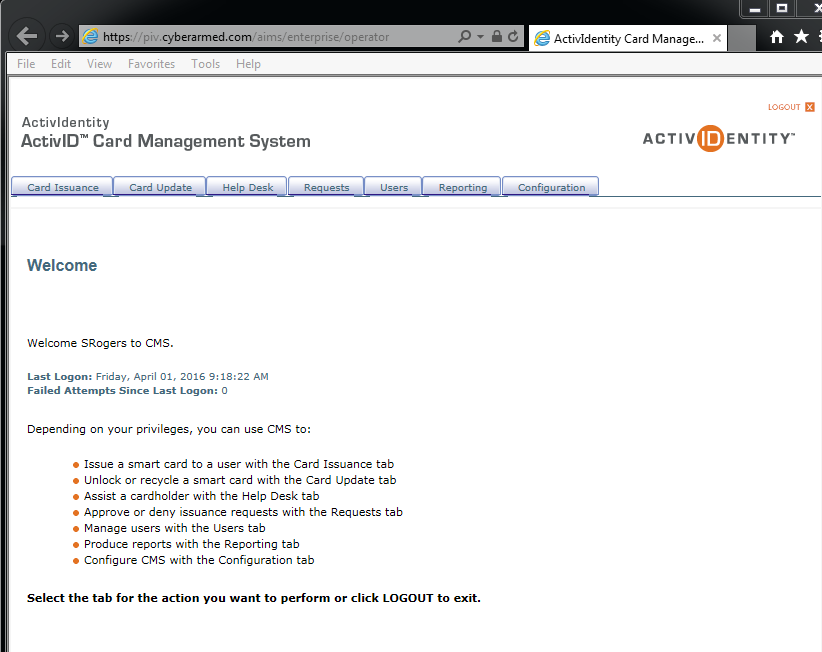Open Favorites star icon
822x652 pixels.
[801, 37]
